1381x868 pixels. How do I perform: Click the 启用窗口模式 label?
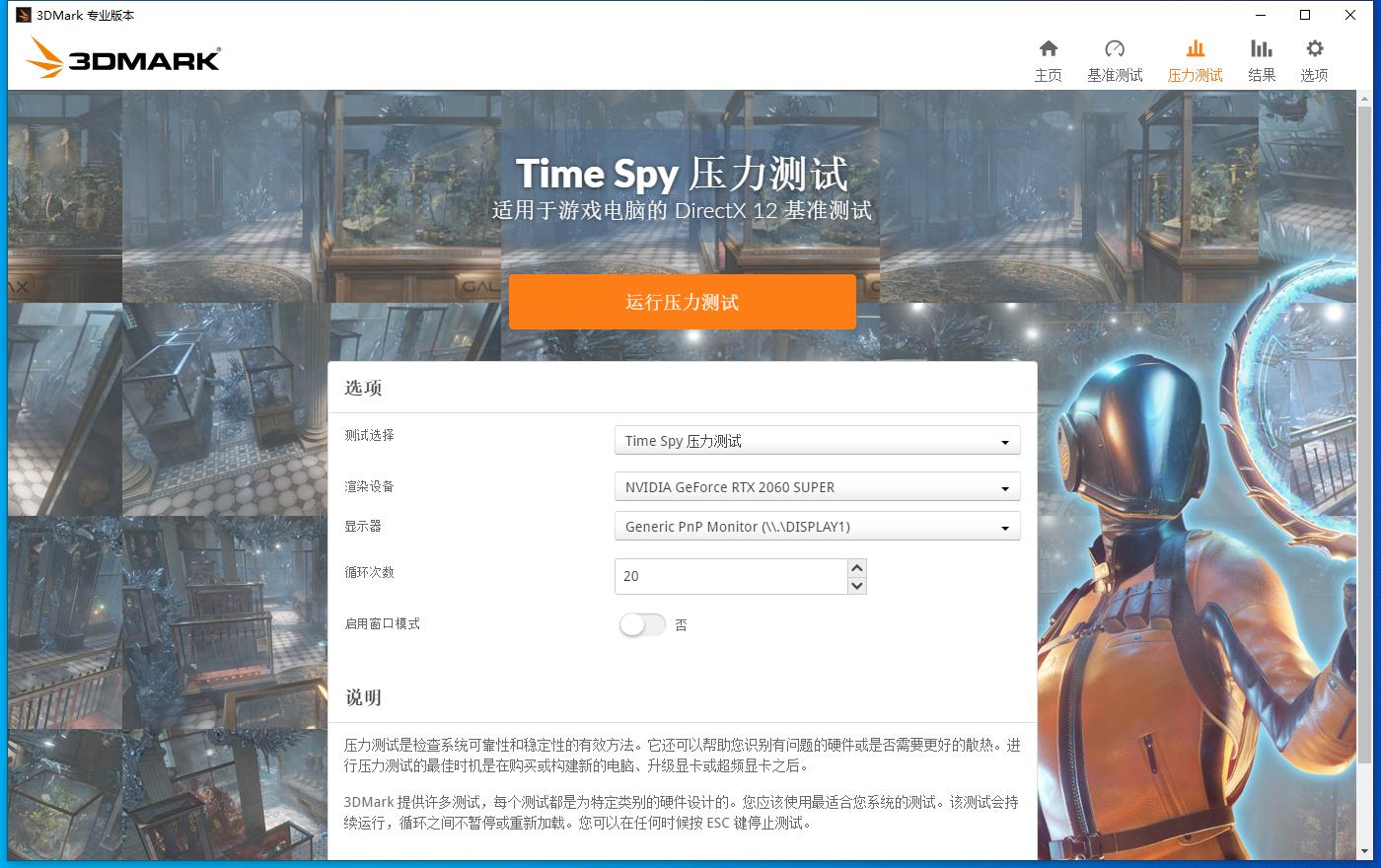coord(382,623)
